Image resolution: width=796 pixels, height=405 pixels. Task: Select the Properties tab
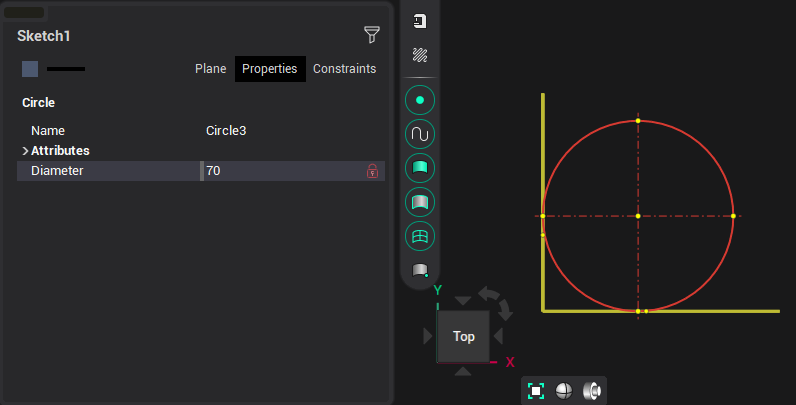pos(269,69)
